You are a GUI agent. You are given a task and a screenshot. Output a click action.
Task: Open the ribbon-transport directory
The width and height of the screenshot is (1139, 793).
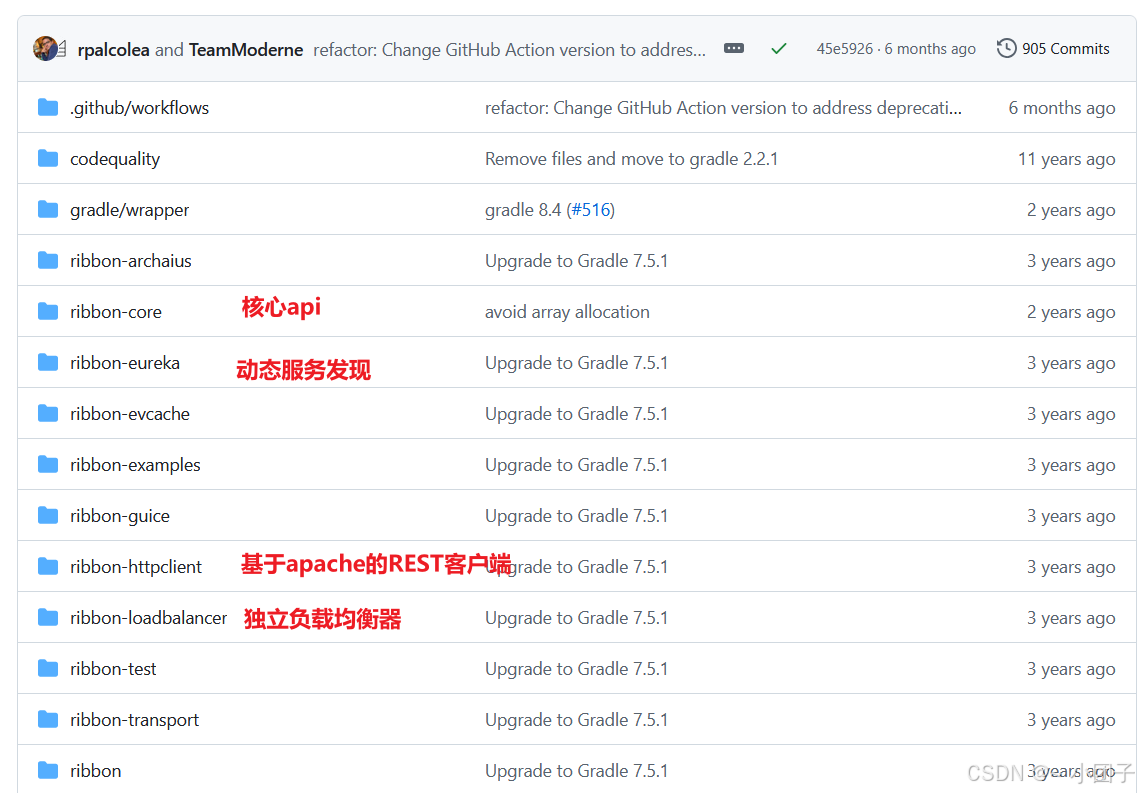click(134, 720)
